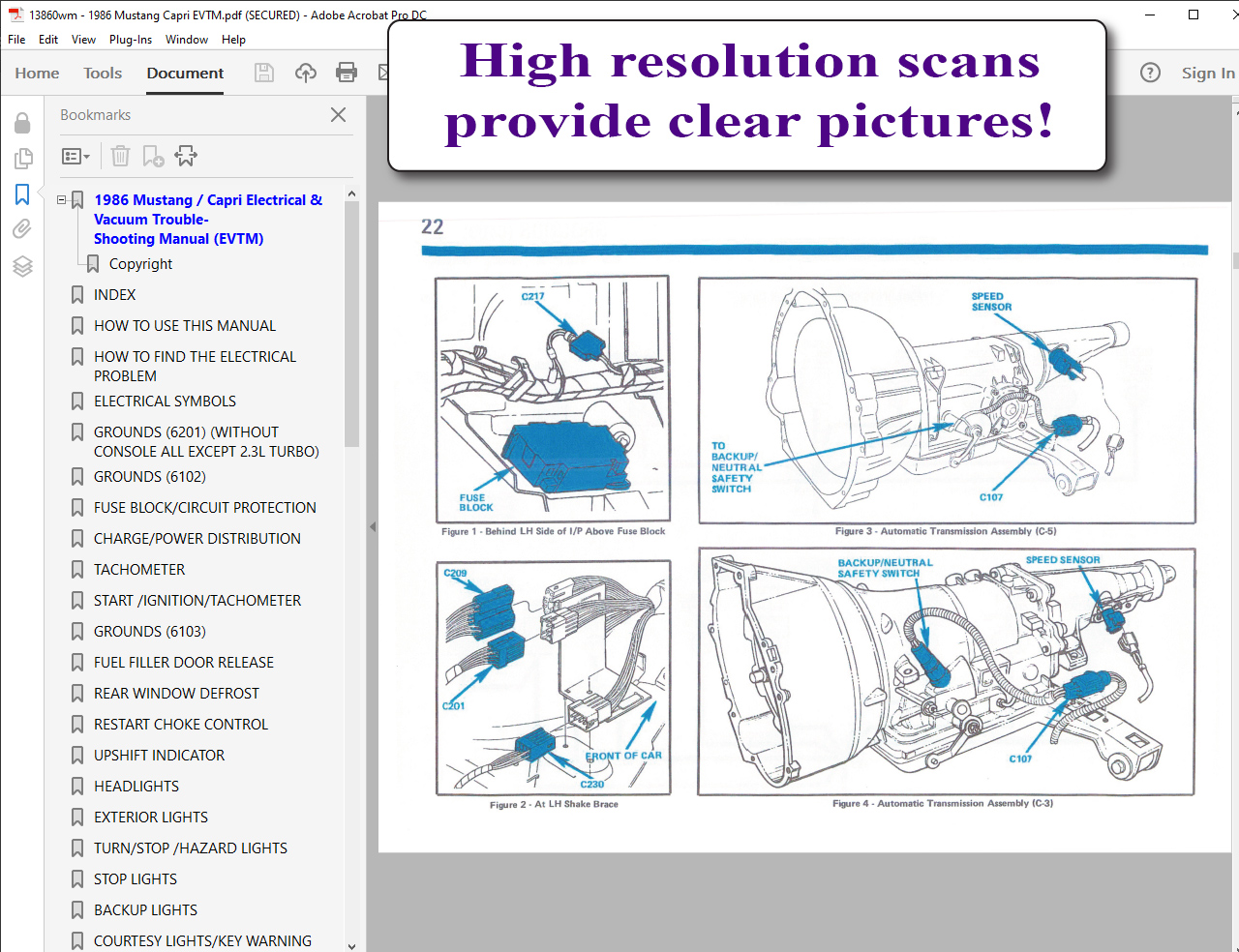
Task: Go to ELECTRICAL SYMBOLS bookmark
Action: 165,402
